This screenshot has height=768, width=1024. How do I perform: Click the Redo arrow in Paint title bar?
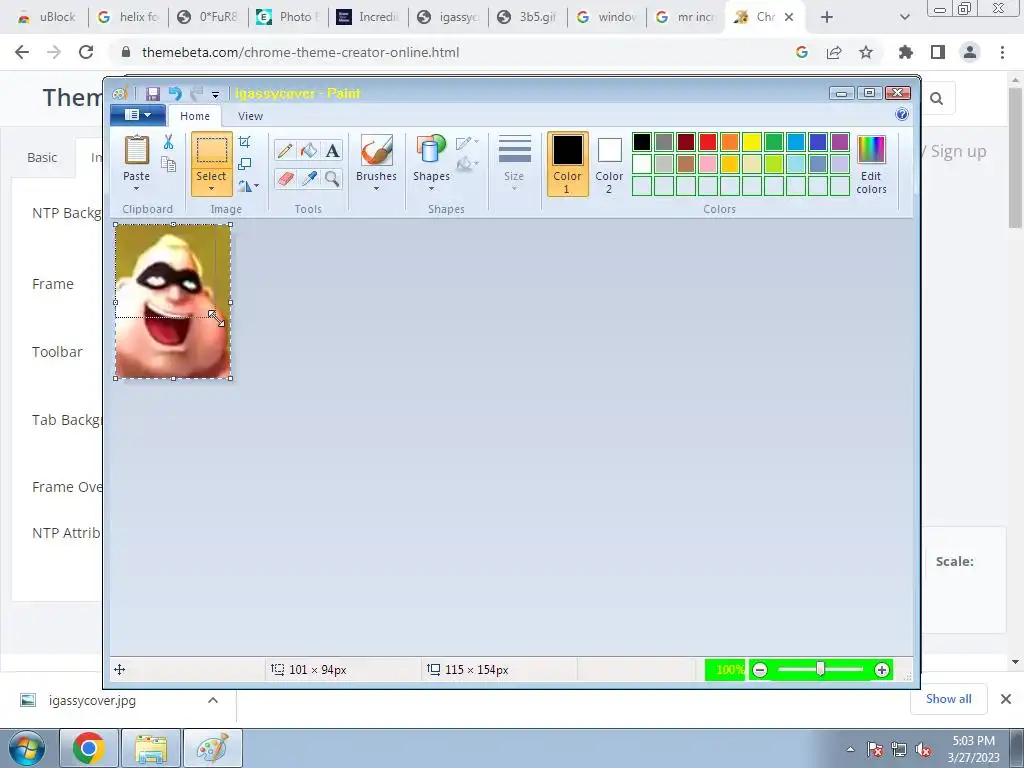point(197,93)
